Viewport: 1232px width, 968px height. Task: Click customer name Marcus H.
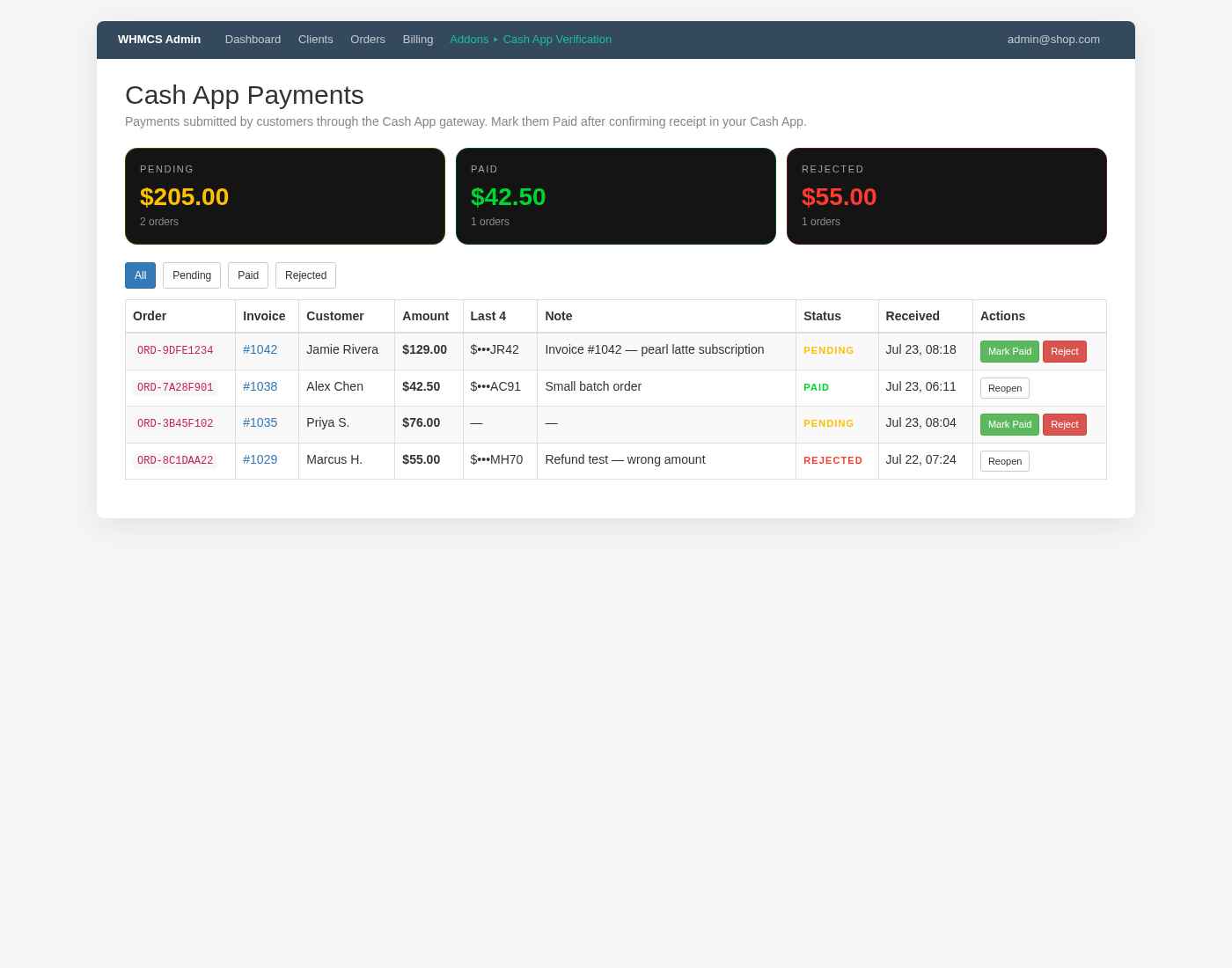coord(334,459)
